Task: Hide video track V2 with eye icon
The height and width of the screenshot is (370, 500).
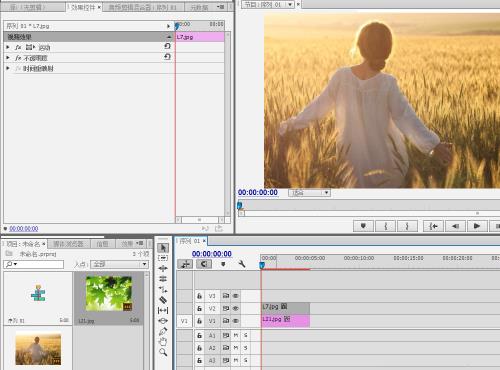Action: 235,308
